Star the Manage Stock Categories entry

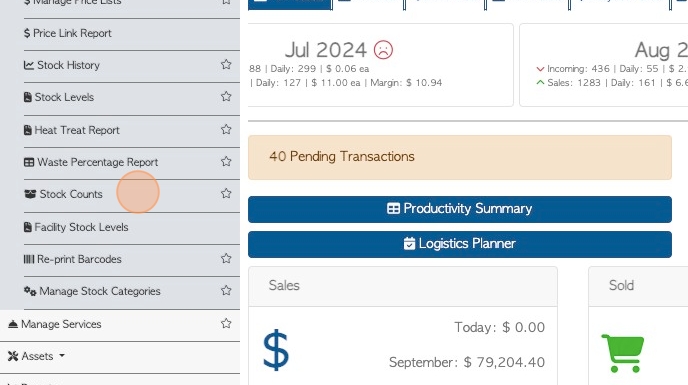point(226,291)
